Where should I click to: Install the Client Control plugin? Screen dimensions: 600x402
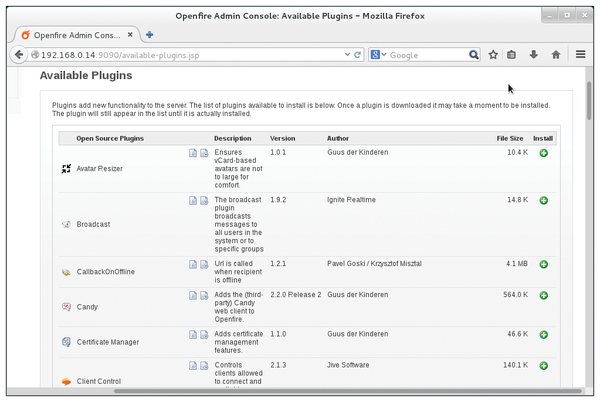543,366
